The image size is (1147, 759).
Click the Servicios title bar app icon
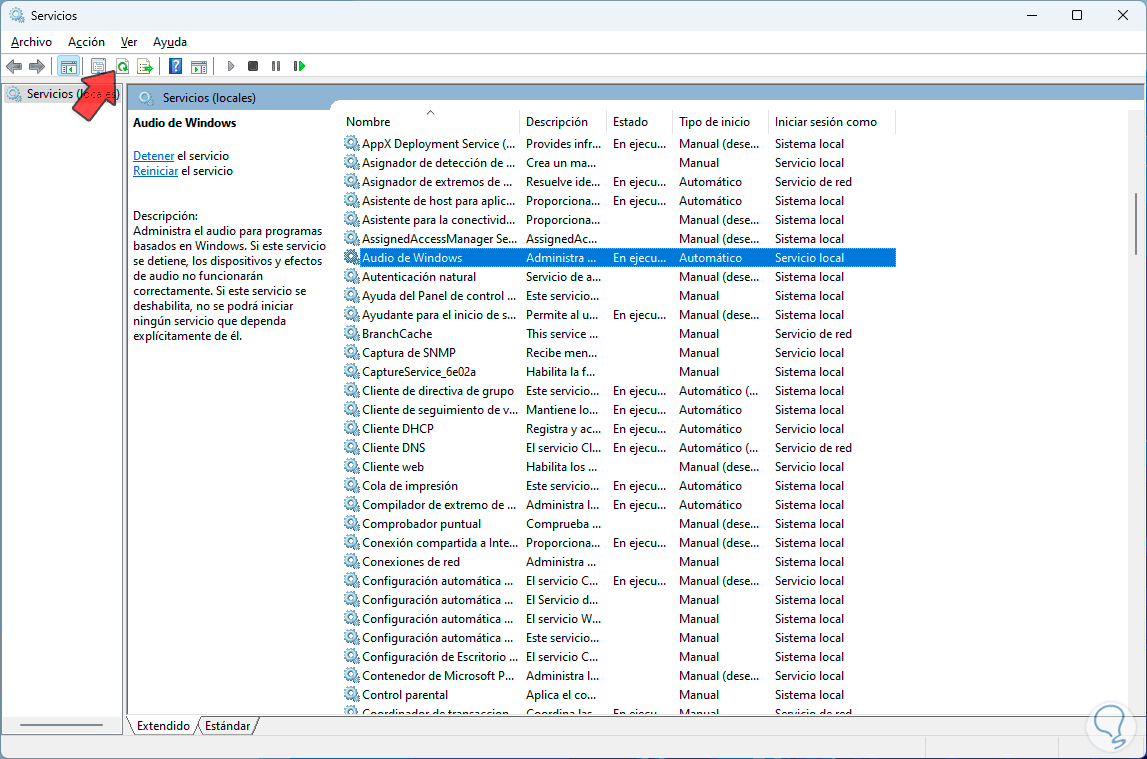click(16, 15)
